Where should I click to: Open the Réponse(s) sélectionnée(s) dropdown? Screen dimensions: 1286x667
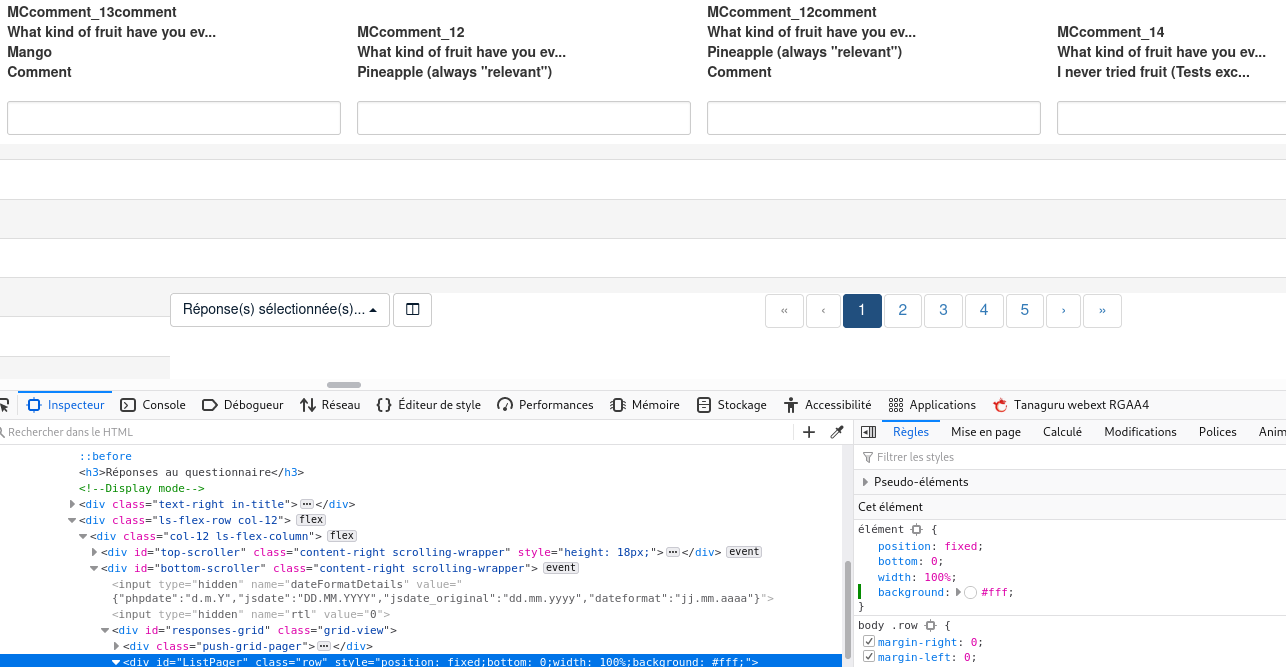[x=280, y=310]
